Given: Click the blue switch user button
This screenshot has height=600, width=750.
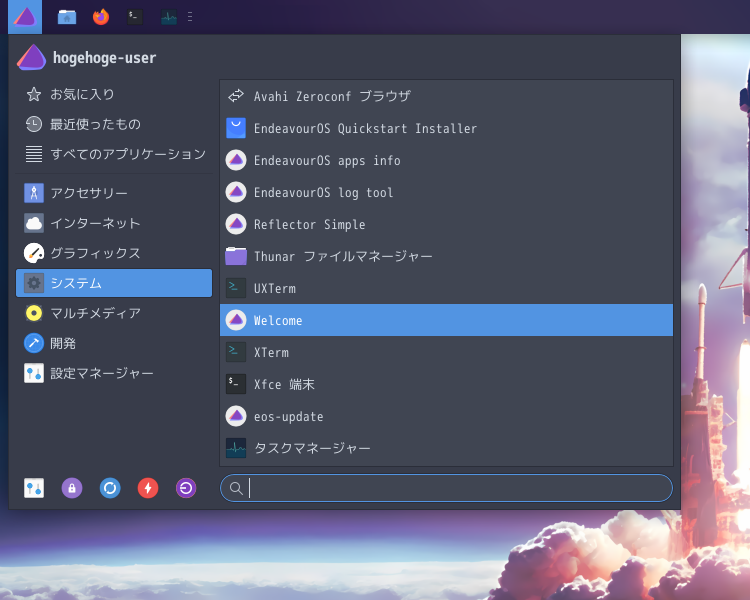Looking at the screenshot, I should pyautogui.click(x=110, y=488).
